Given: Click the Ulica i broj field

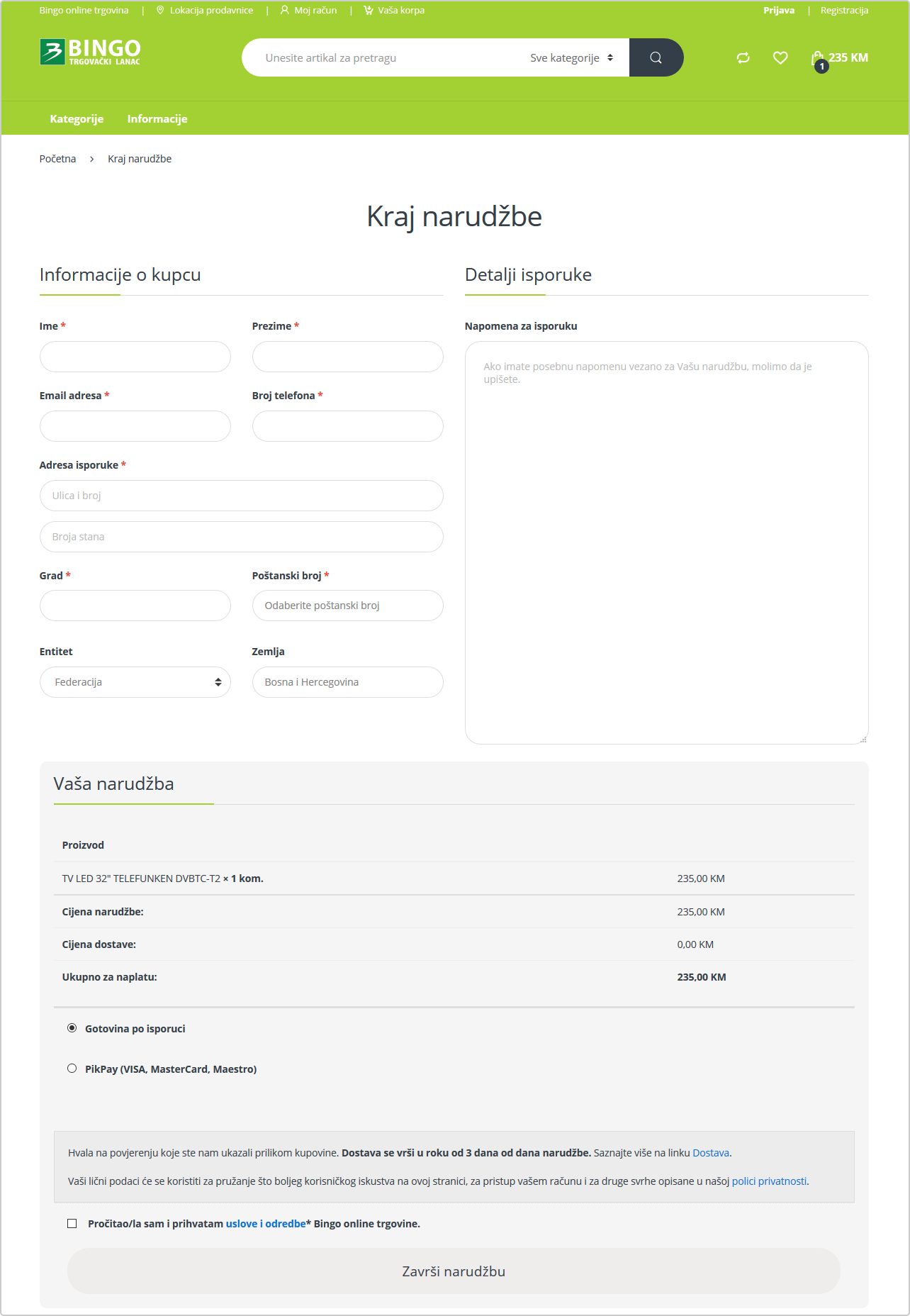Looking at the screenshot, I should (x=242, y=496).
